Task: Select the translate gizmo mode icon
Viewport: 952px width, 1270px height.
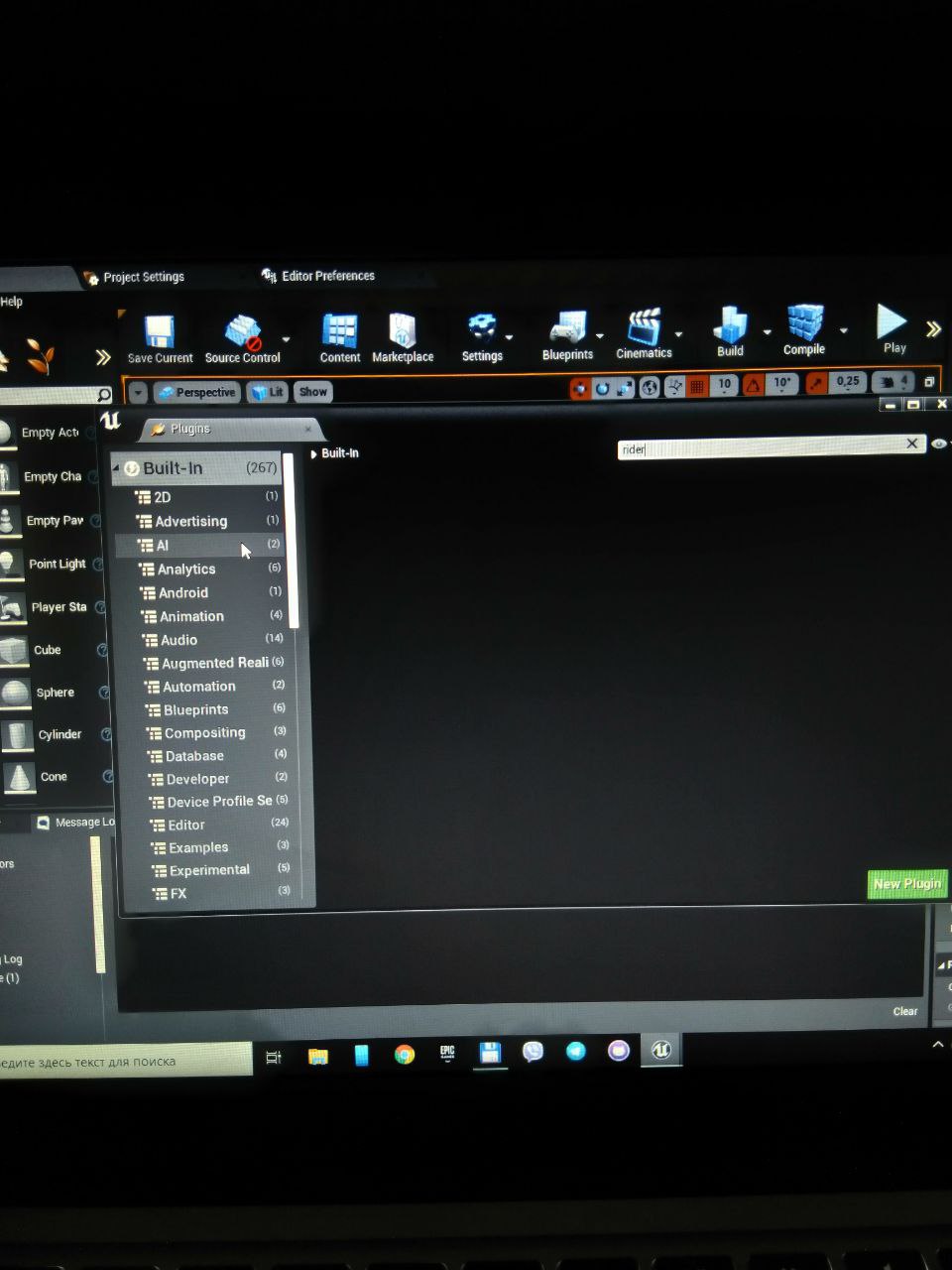Action: click(x=581, y=388)
